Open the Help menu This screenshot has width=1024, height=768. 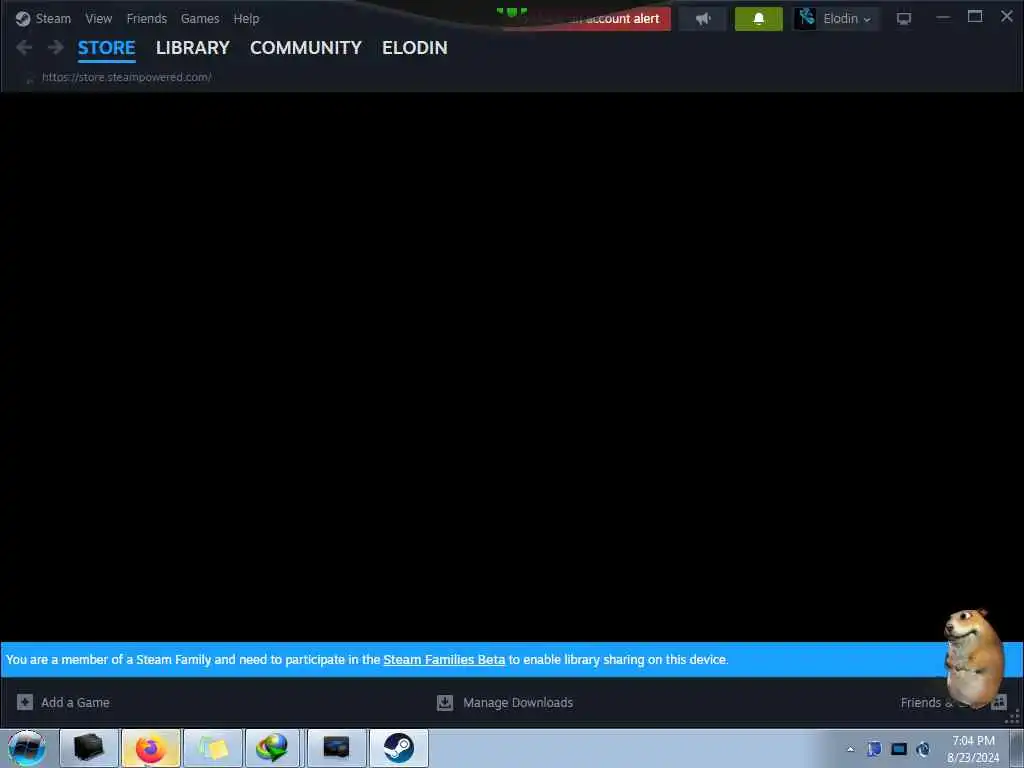pos(246,19)
